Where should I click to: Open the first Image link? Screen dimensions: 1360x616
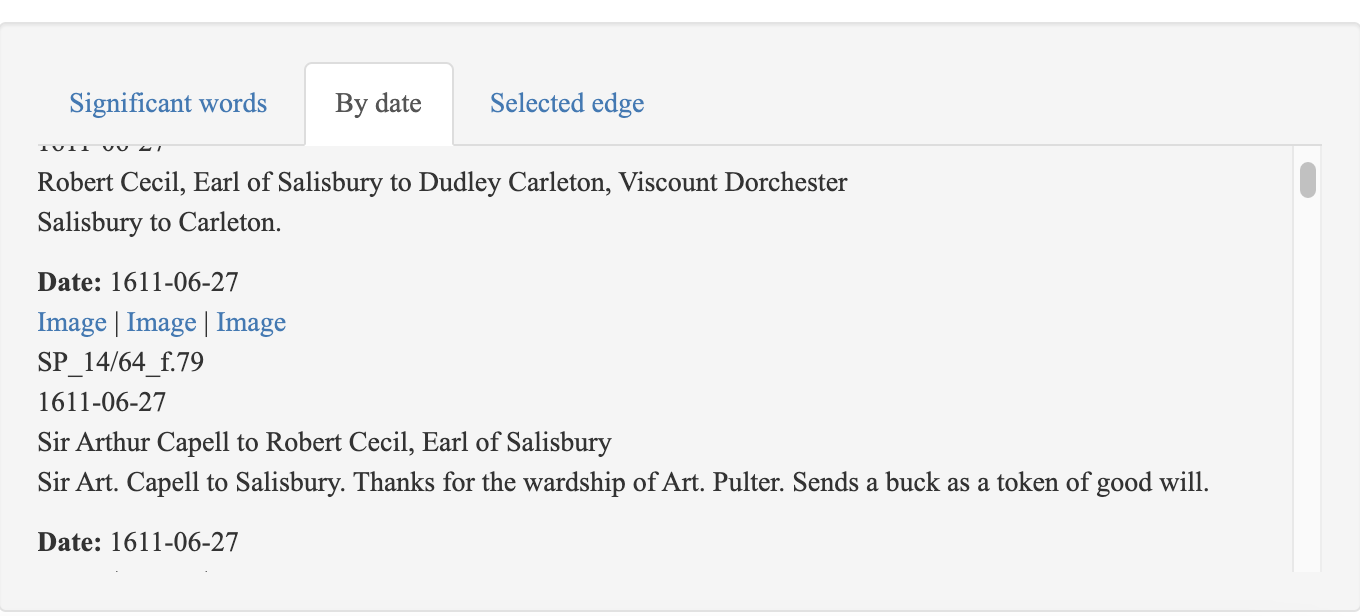[72, 323]
